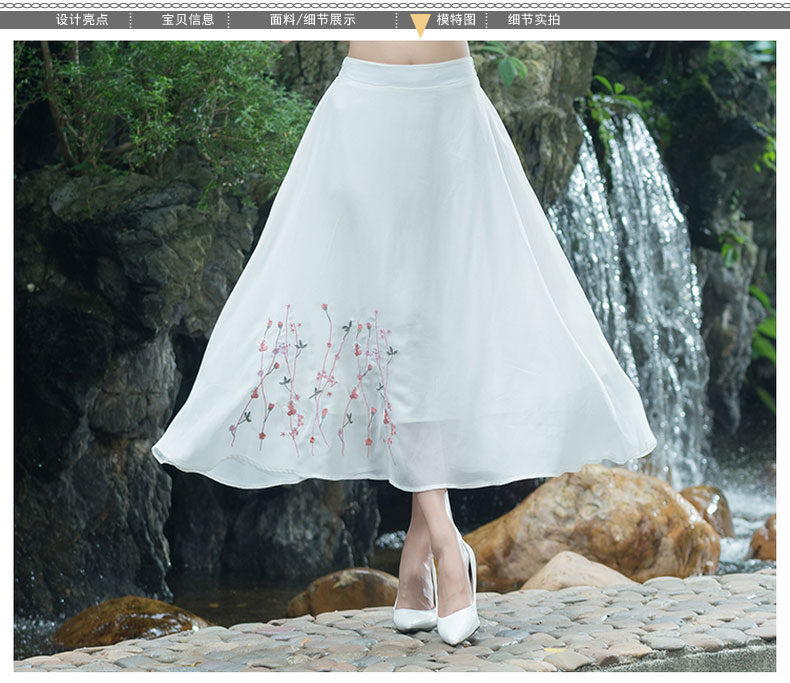Switch to the 宝贝信息 tab
Viewport: 790px width, 683px height.
point(188,19)
